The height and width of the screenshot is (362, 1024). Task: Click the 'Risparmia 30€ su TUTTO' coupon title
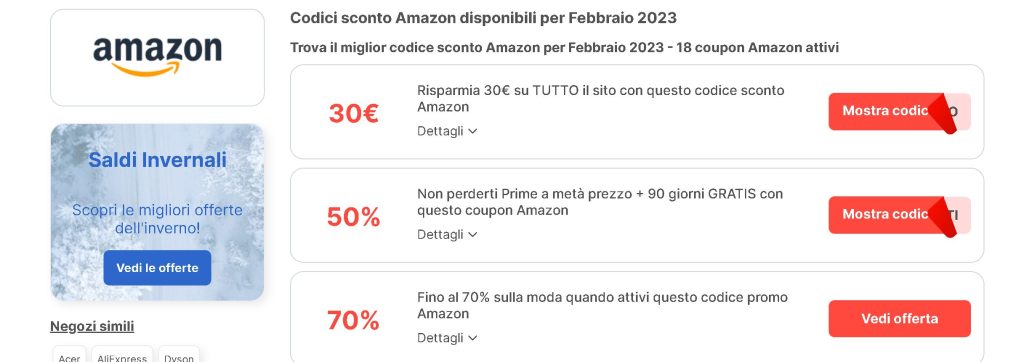[601, 99]
